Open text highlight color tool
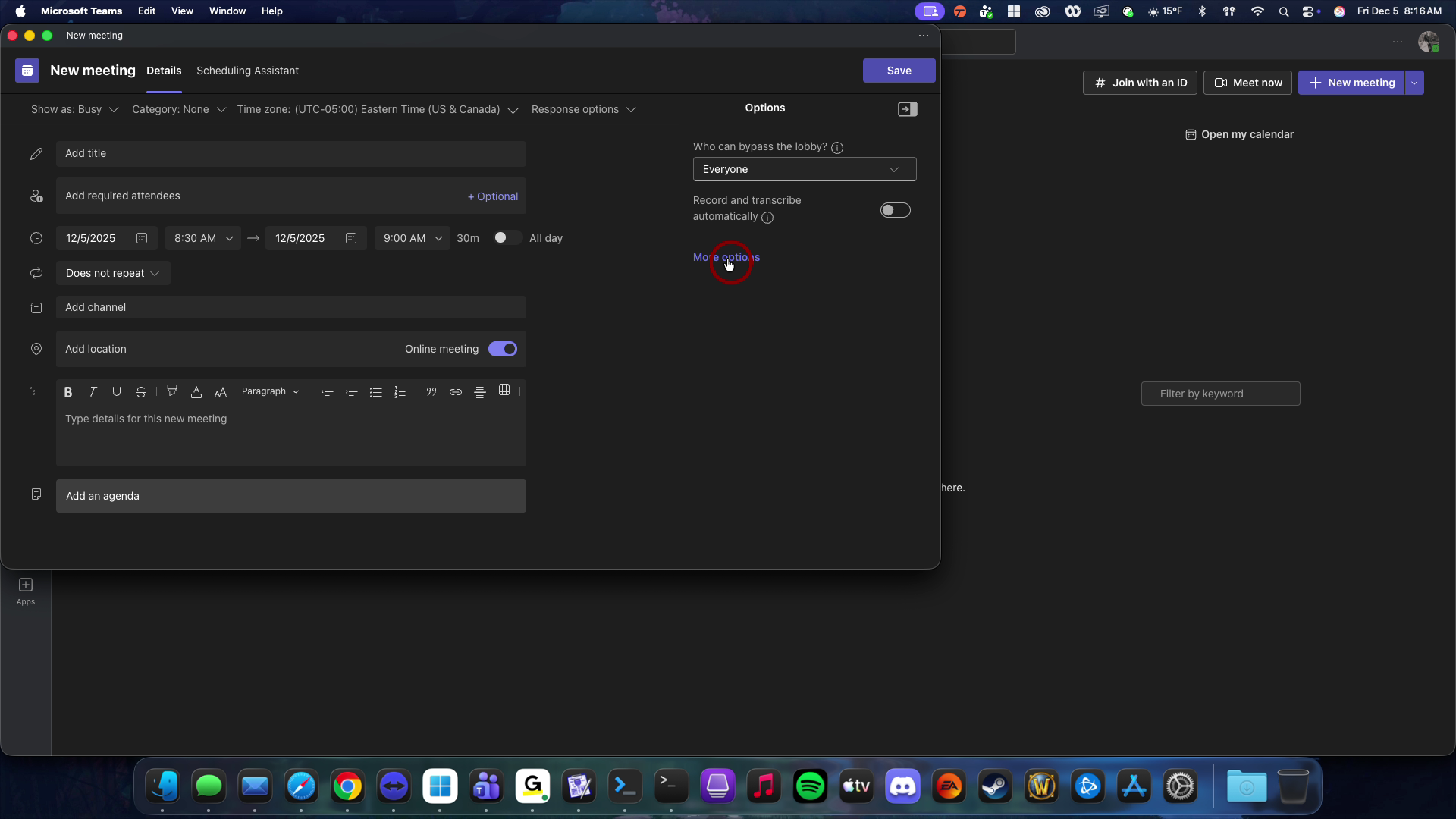The height and width of the screenshot is (819, 1456). 172,392
